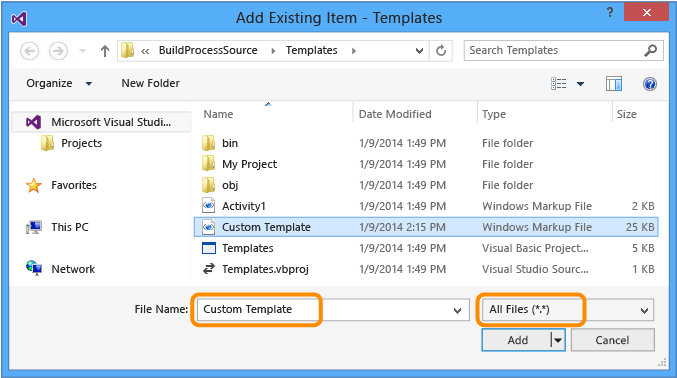Click the Add button

pyautogui.click(x=517, y=340)
